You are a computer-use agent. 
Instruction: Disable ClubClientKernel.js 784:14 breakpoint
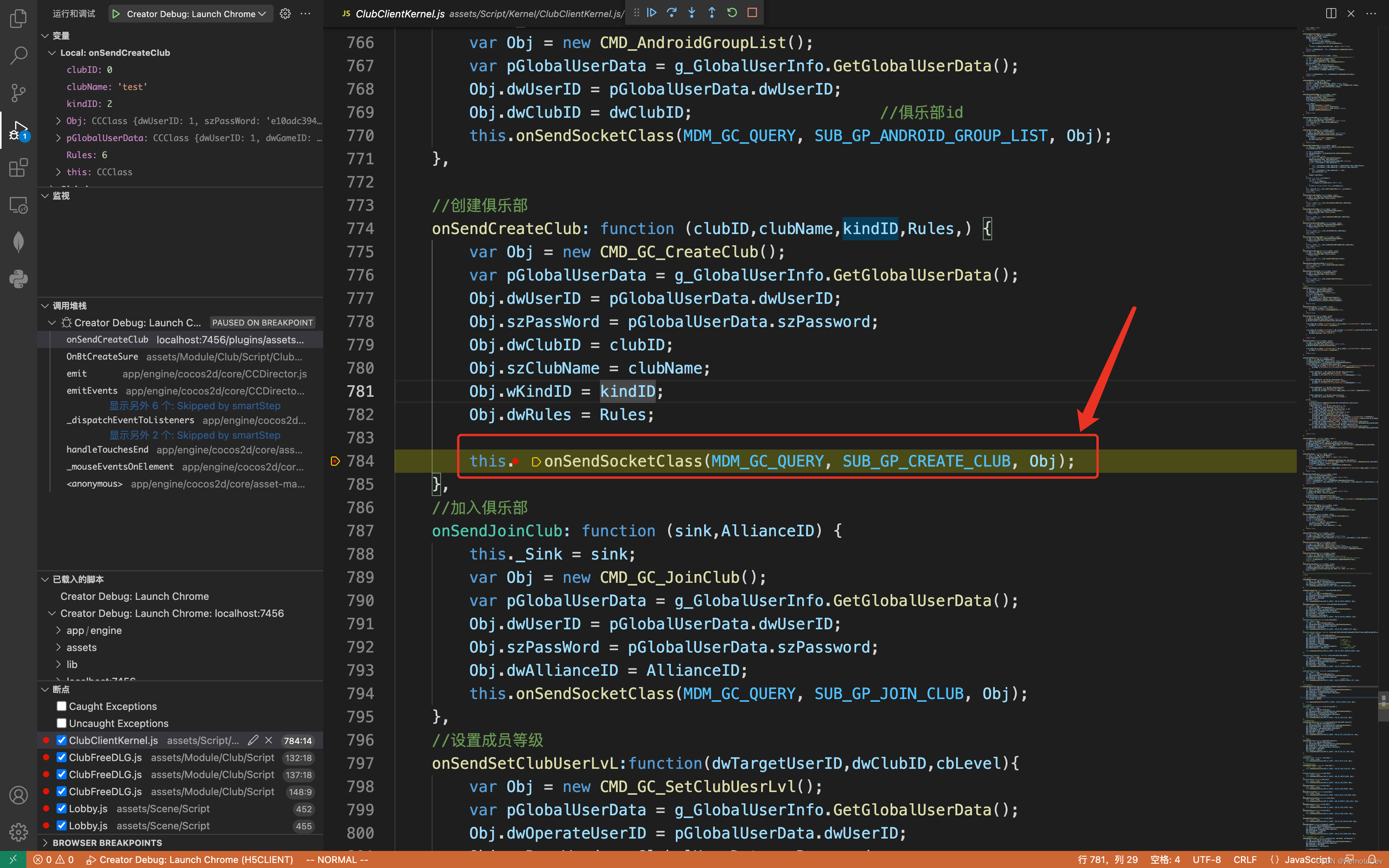point(61,741)
